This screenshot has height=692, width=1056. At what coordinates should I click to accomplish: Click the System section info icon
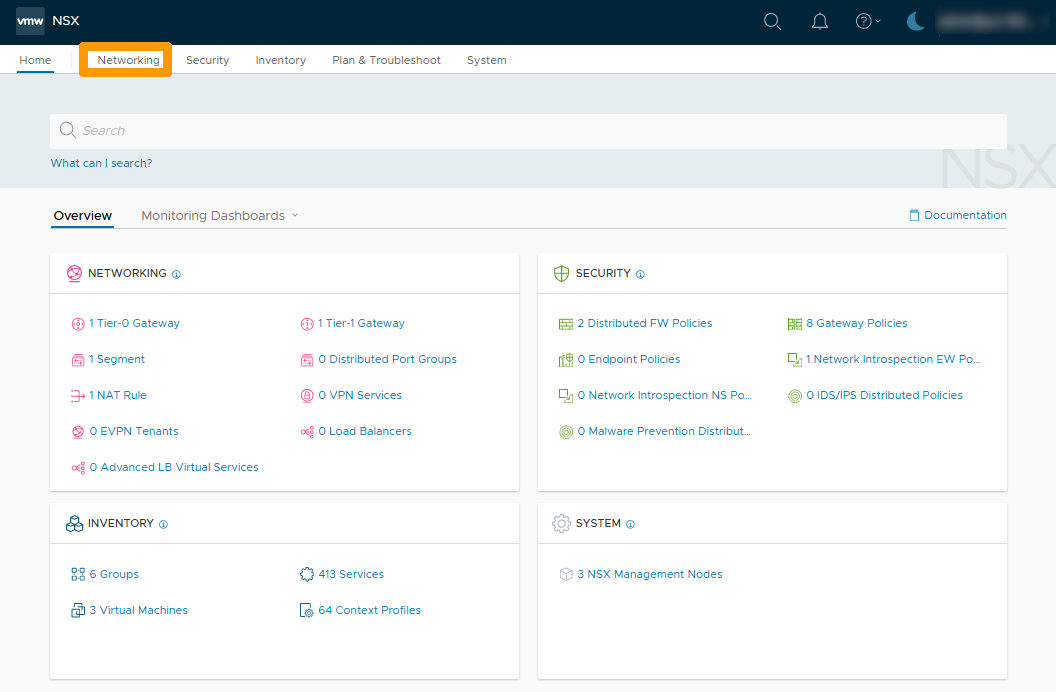tap(631, 524)
